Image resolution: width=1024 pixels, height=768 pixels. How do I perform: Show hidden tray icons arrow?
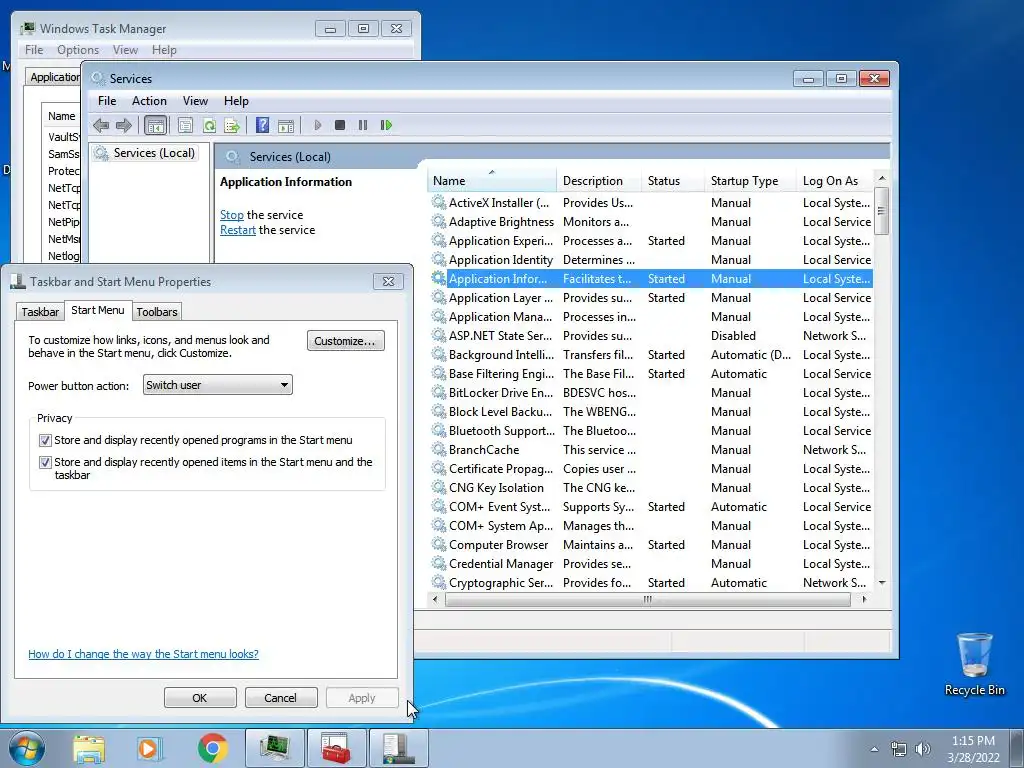874,749
